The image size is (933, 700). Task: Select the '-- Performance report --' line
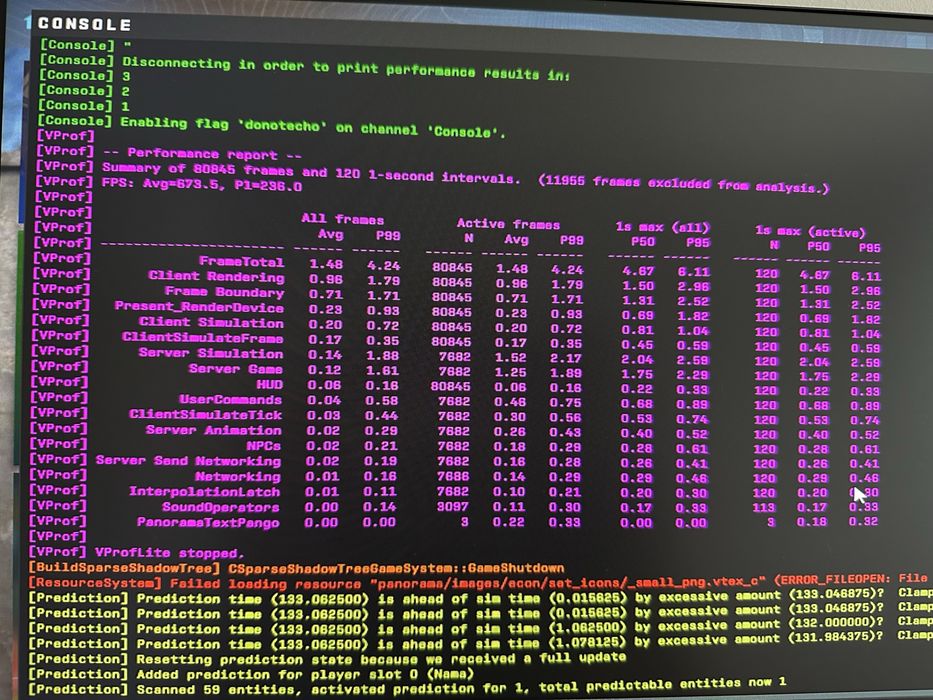[168, 153]
